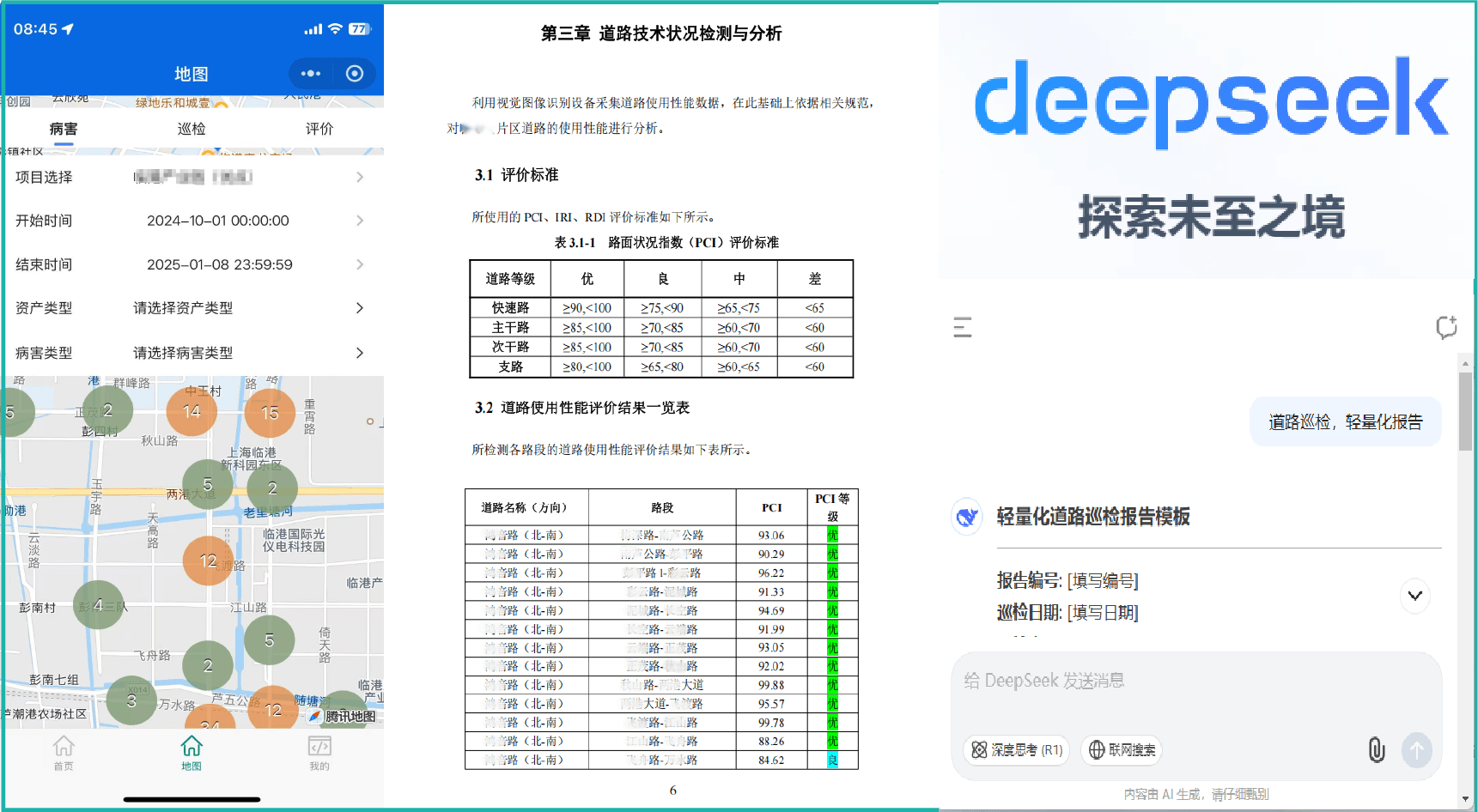Expand the 项目选择 row chevron

pyautogui.click(x=360, y=177)
